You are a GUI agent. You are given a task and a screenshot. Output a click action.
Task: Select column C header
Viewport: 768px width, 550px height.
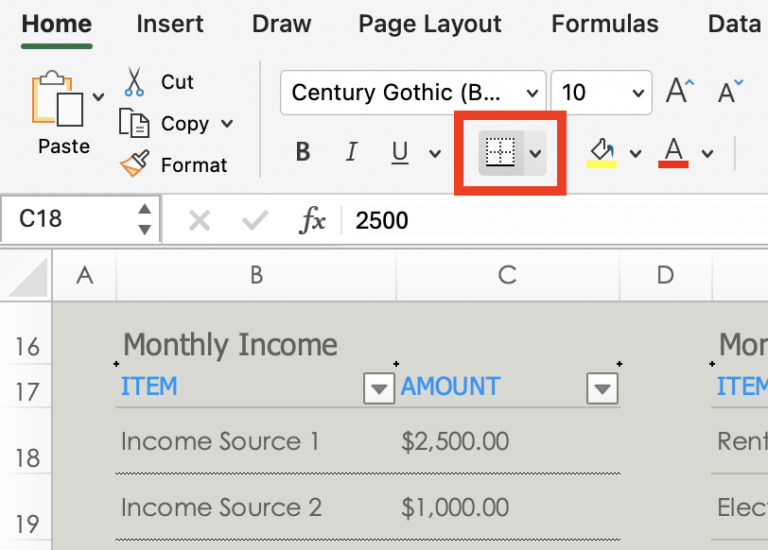click(x=507, y=275)
